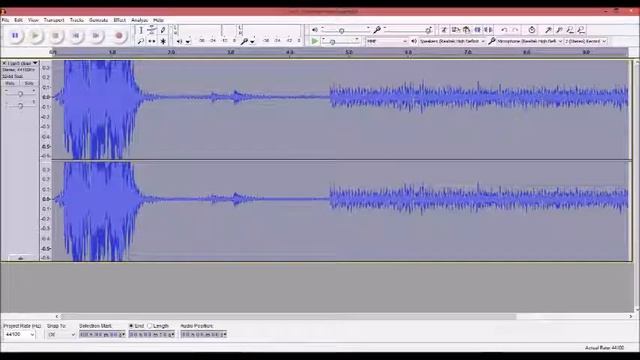Open the Stereo recording channels dropdown
The height and width of the screenshot is (360, 640).
(586, 41)
